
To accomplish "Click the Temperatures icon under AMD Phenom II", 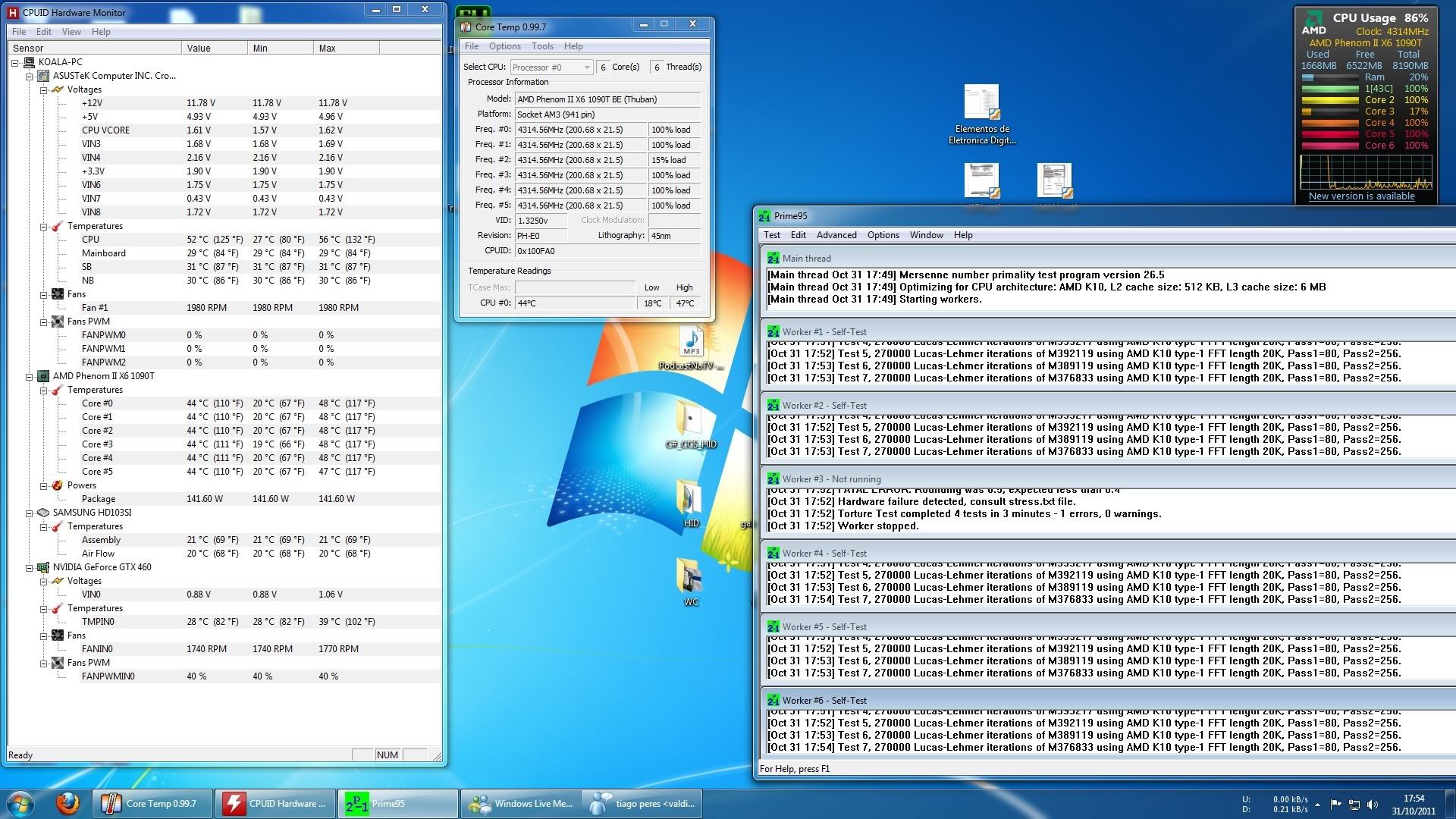I will pos(56,390).
